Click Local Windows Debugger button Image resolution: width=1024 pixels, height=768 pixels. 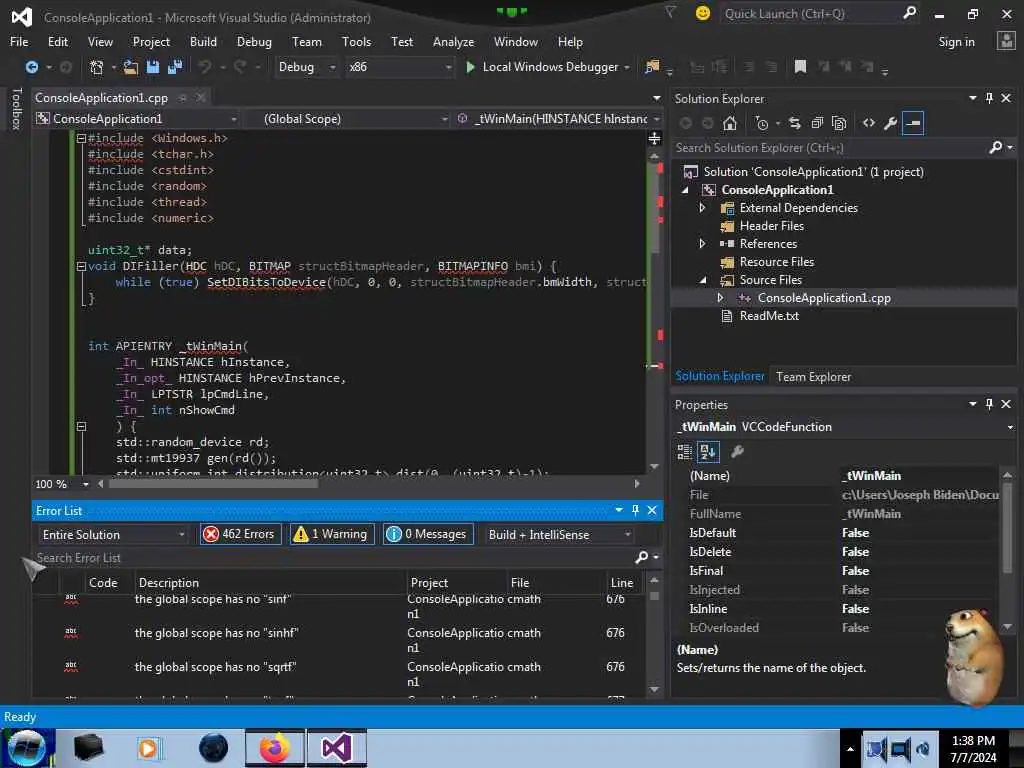[x=550, y=67]
